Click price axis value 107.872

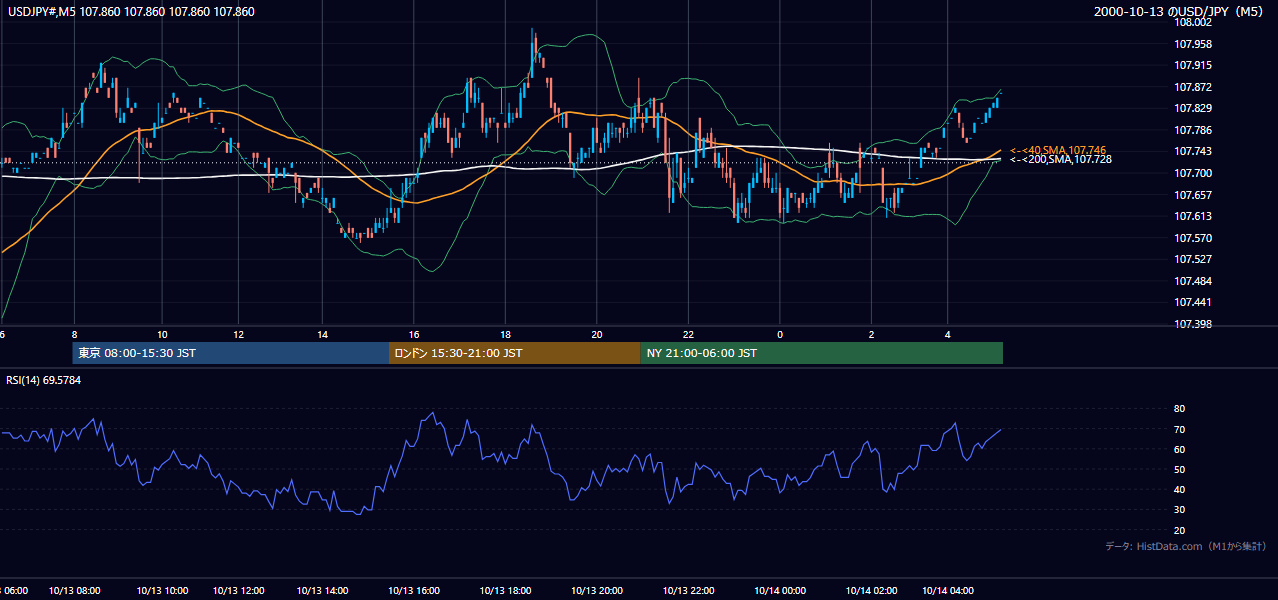click(1192, 87)
